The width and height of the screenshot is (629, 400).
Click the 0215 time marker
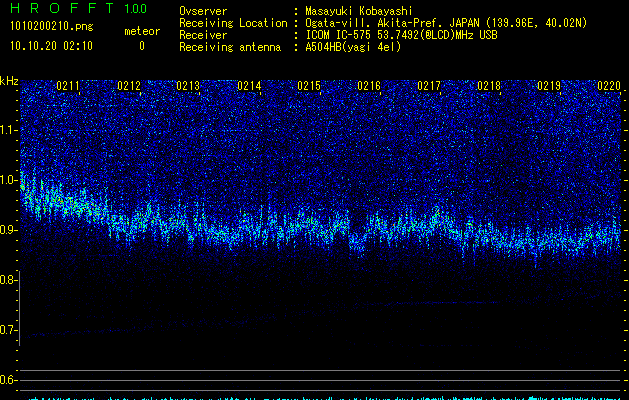(x=309, y=86)
